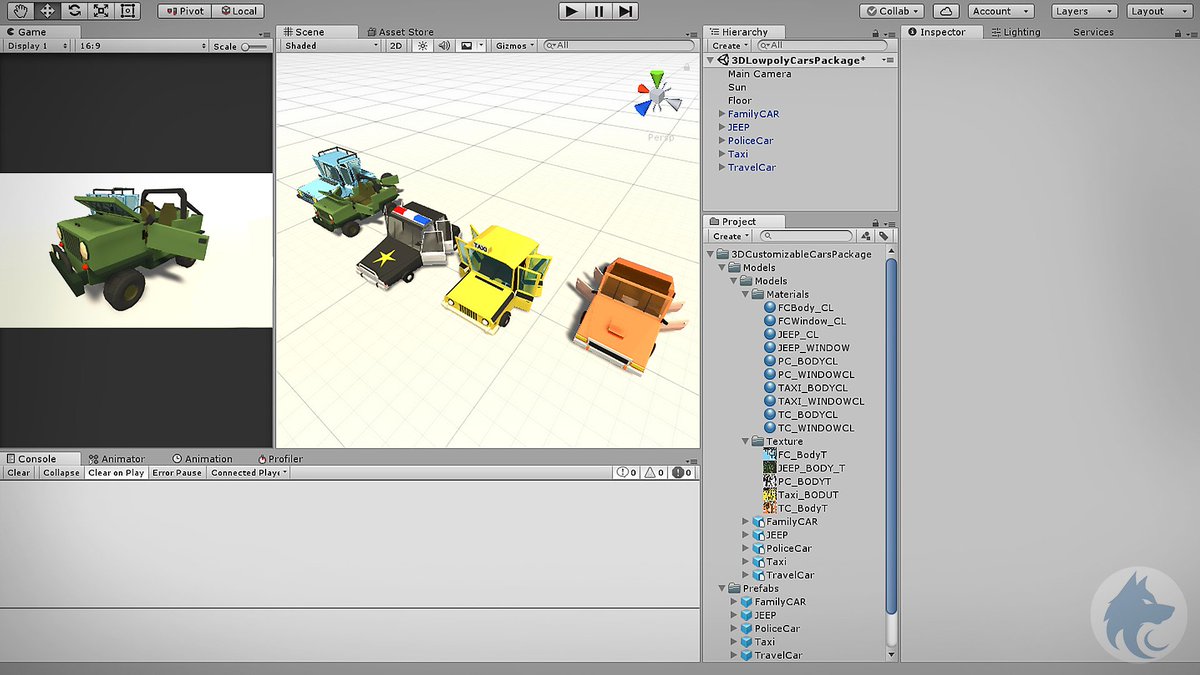The height and width of the screenshot is (675, 1200).
Task: Open the Account menu in the toolbar
Action: click(x=999, y=10)
